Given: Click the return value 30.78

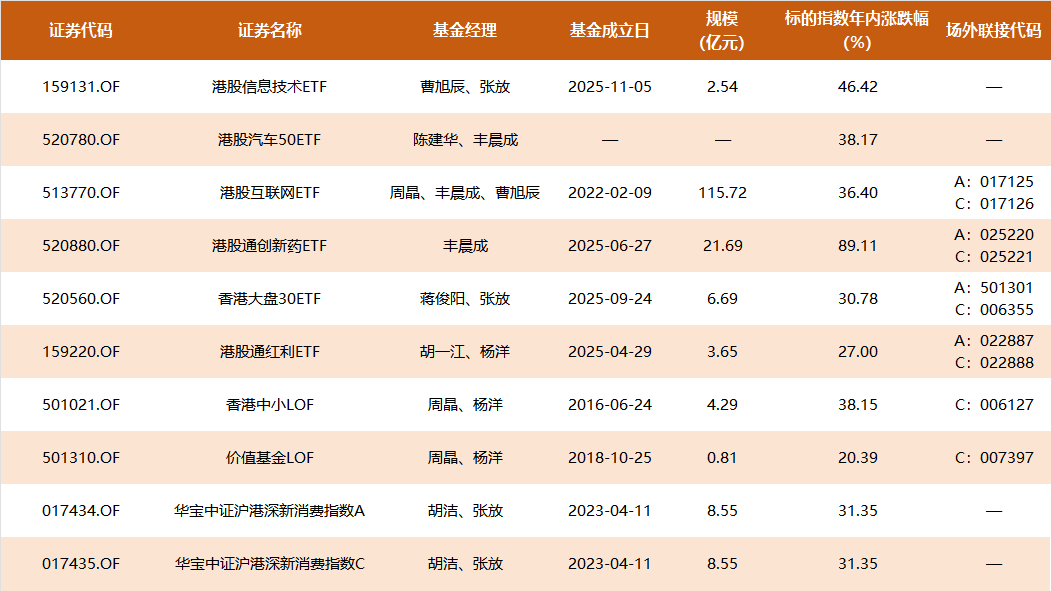Looking at the screenshot, I should click(858, 299).
